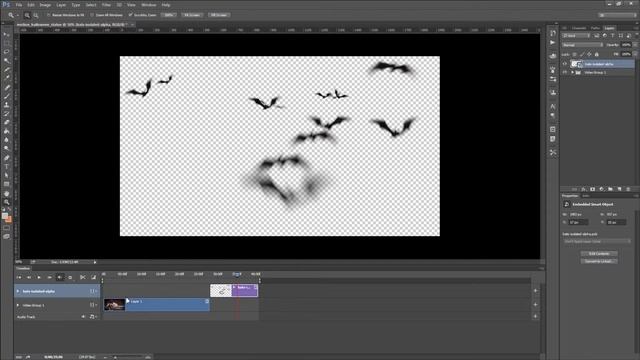Select the Type tool (T)
Screen dimensions: 640x360
point(7,167)
